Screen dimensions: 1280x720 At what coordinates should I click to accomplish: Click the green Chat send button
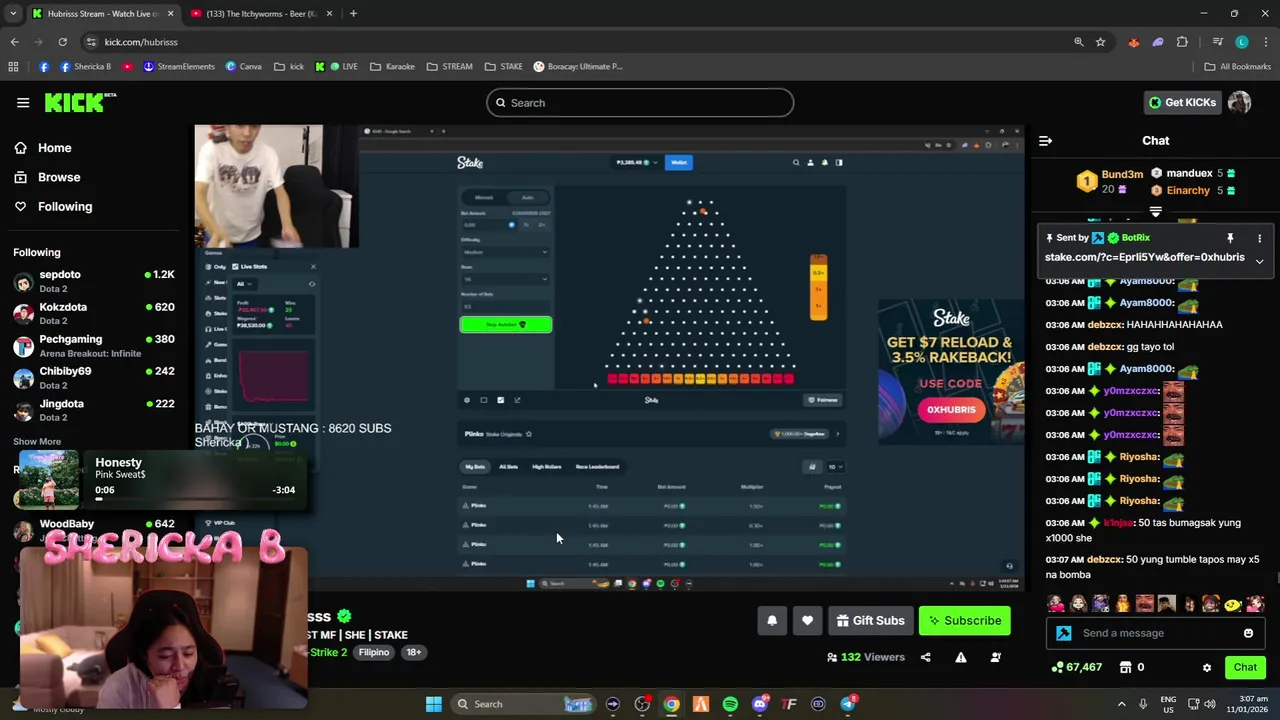1245,668
